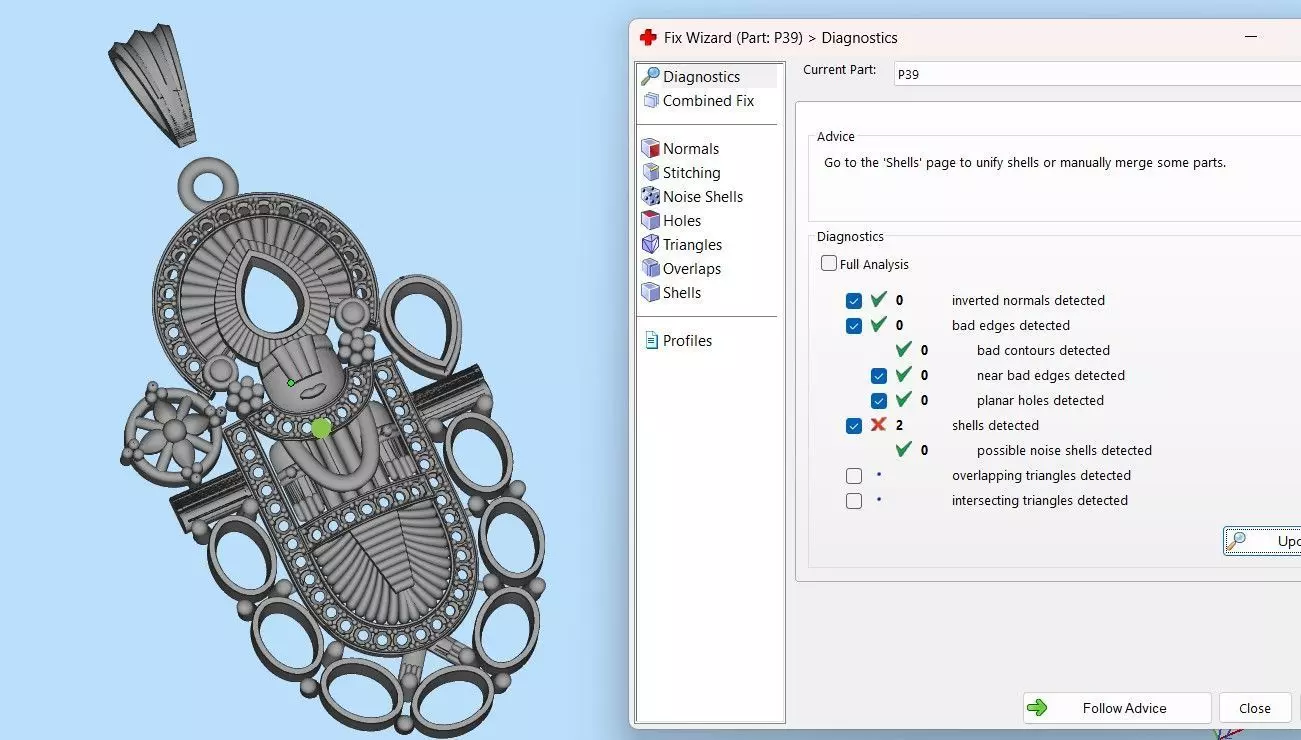This screenshot has width=1301, height=740.
Task: Click the shells detected count of 2
Action: 900,425
